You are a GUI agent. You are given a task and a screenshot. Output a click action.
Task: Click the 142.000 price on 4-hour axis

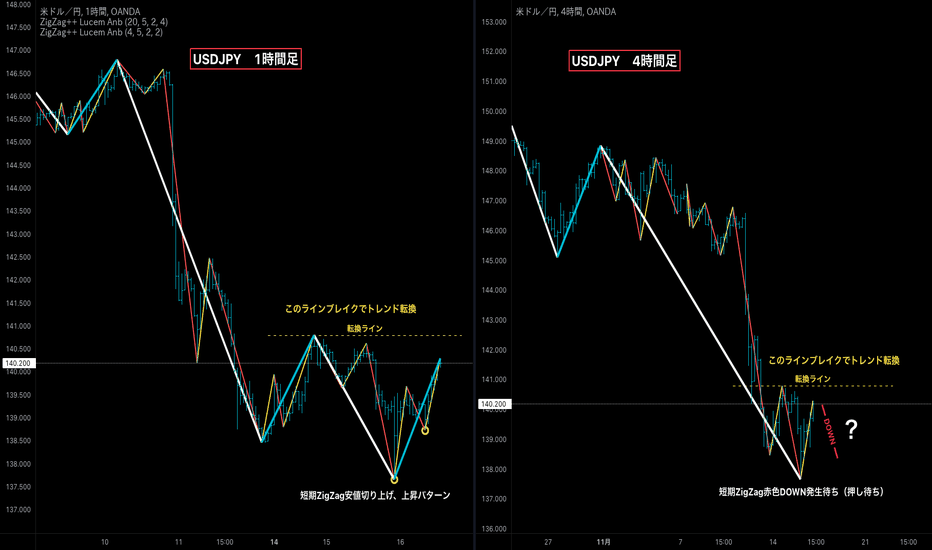coord(494,350)
